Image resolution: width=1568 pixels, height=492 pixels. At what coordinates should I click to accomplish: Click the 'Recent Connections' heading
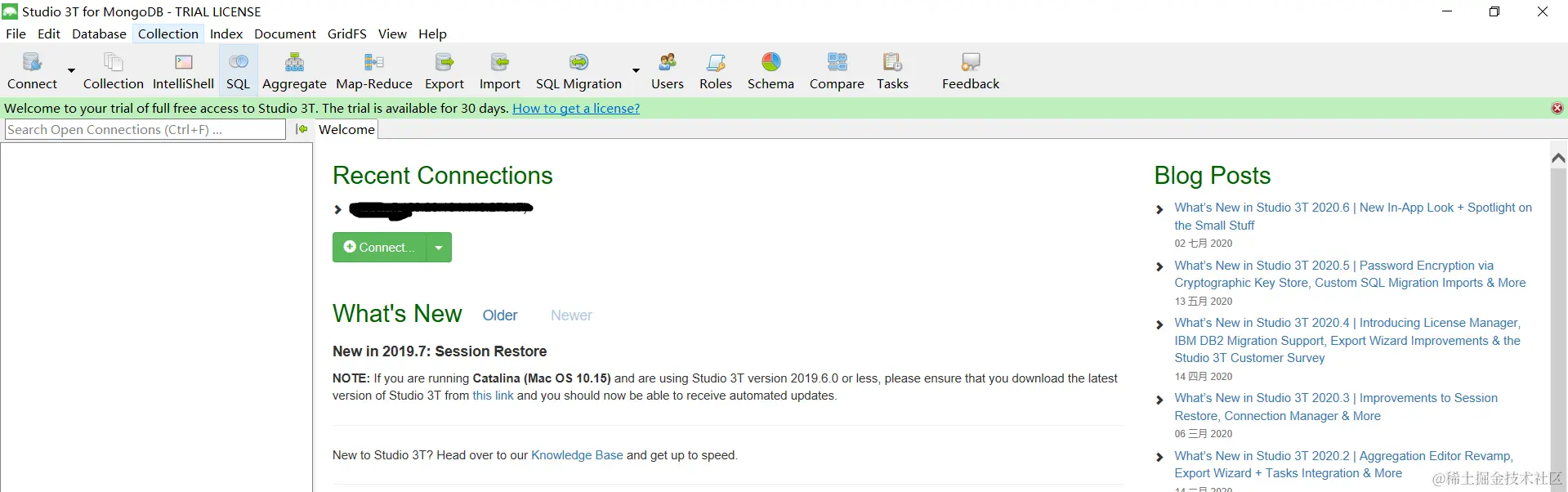click(442, 175)
